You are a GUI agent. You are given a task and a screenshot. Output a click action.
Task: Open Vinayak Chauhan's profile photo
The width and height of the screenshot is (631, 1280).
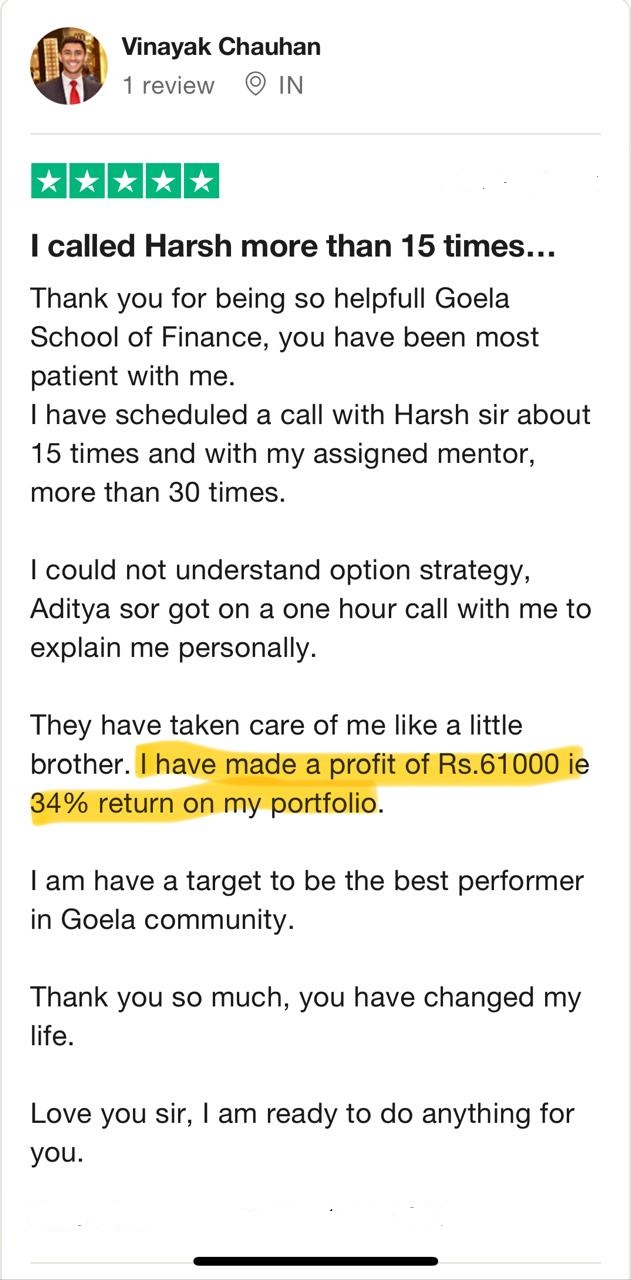point(69,67)
